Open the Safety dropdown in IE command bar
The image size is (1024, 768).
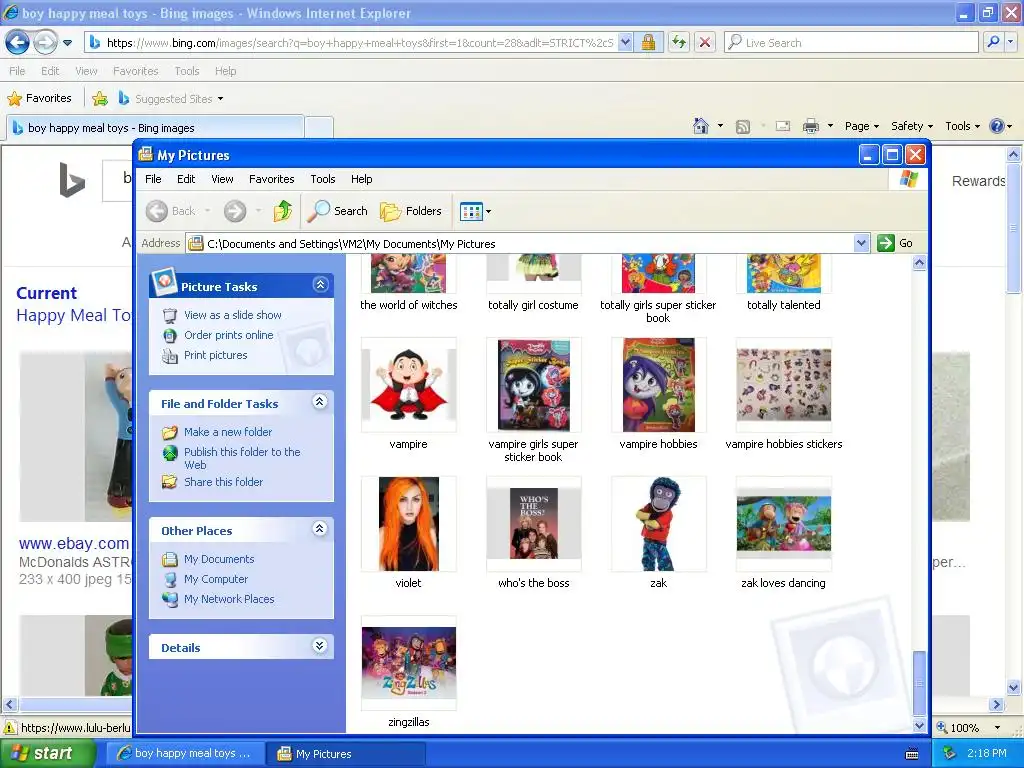(912, 126)
